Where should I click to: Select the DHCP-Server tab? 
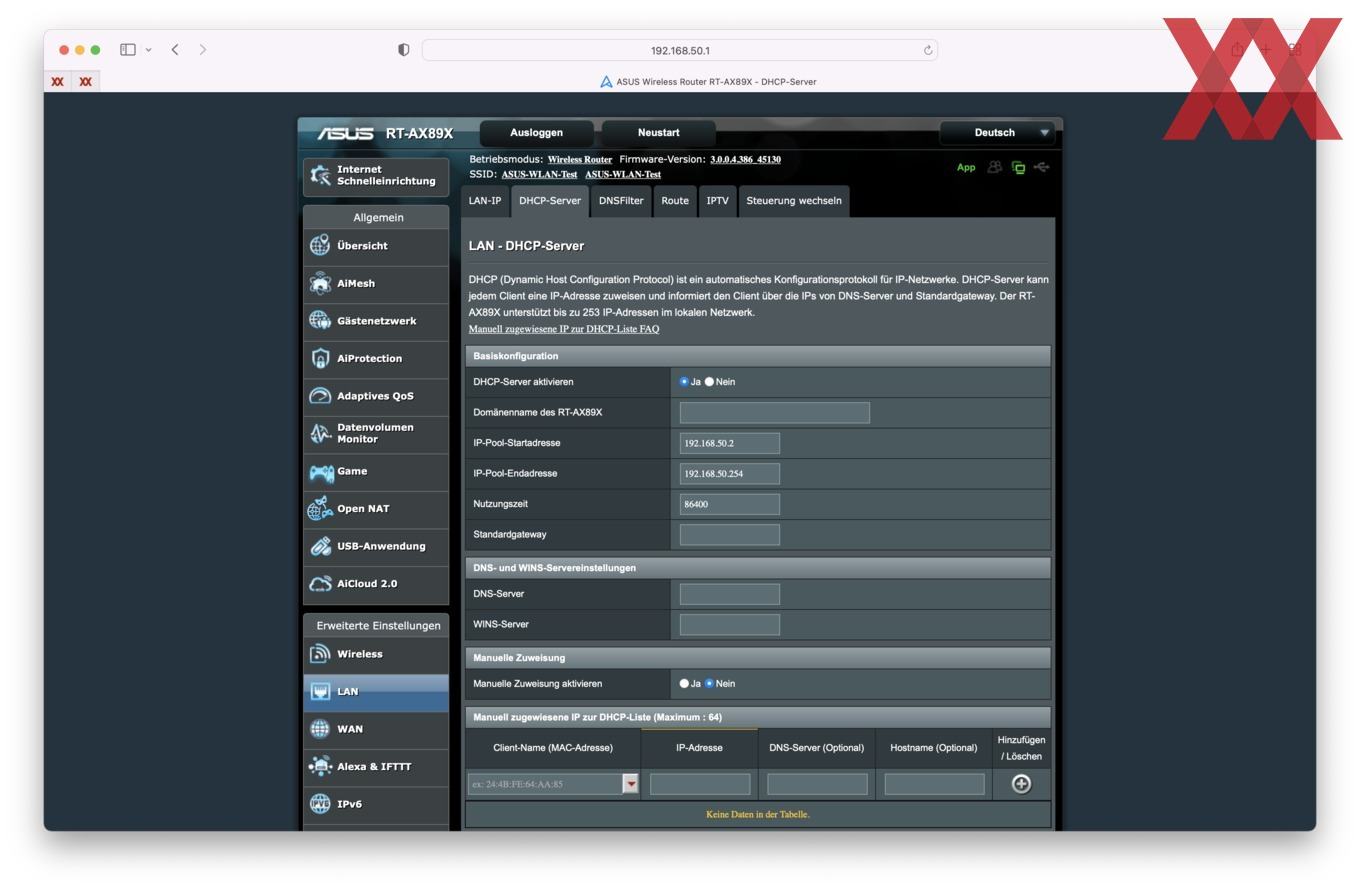tap(550, 201)
